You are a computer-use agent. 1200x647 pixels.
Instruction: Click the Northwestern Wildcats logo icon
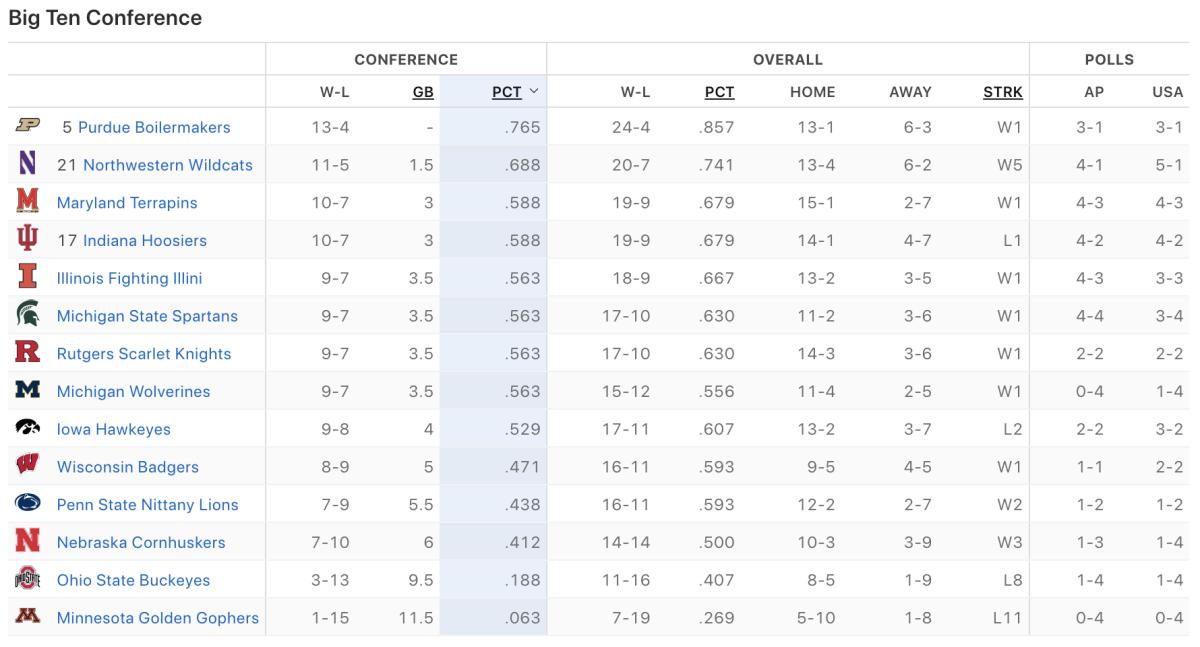point(27,164)
